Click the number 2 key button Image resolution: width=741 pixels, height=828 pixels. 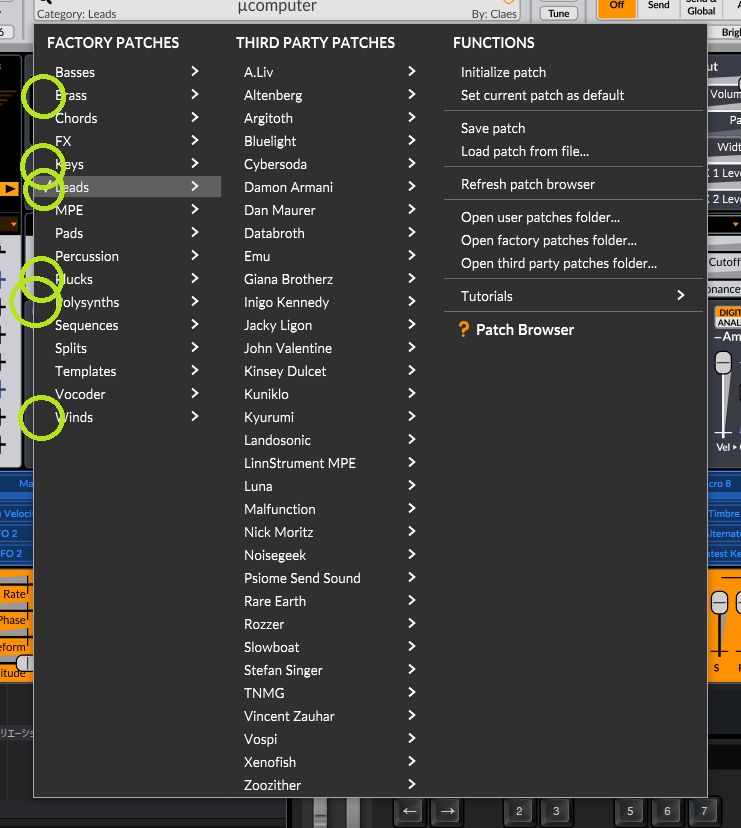point(519,811)
